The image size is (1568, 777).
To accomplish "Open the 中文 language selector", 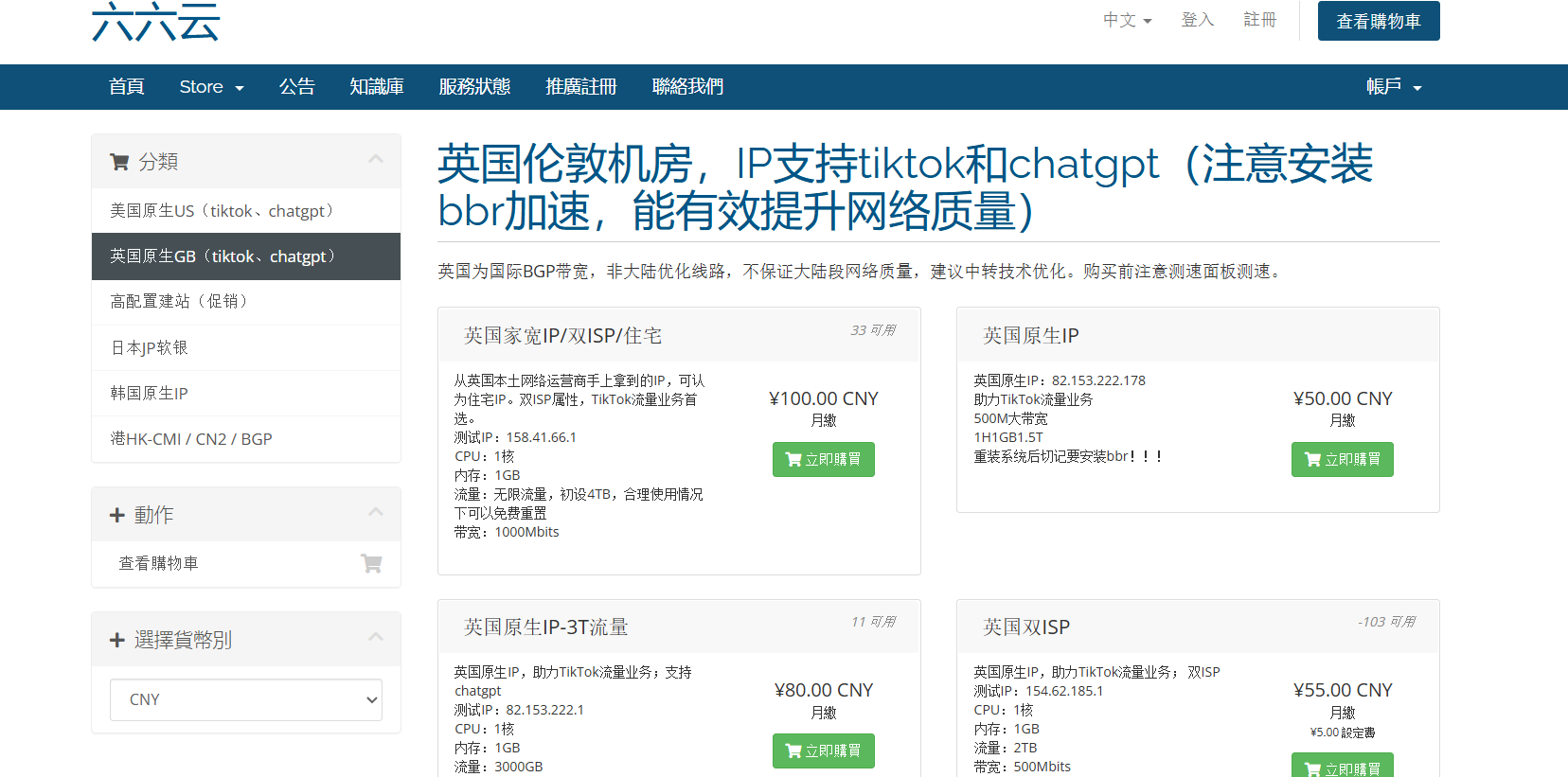I will click(x=1127, y=20).
